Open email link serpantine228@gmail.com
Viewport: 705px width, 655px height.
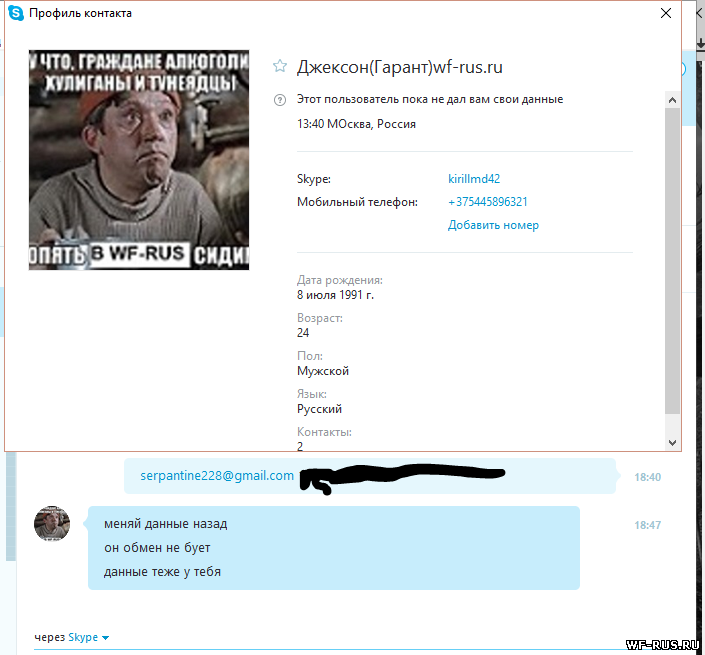(x=217, y=476)
